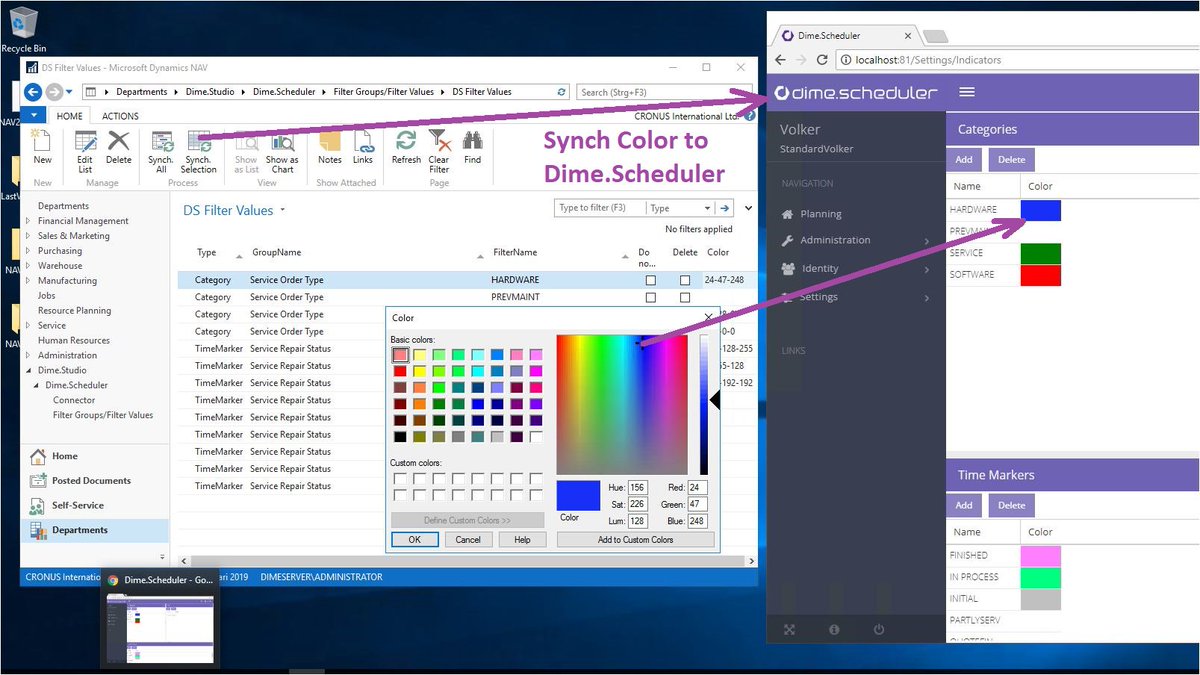Switch to the ACTIONS ribbon tab

click(x=120, y=116)
